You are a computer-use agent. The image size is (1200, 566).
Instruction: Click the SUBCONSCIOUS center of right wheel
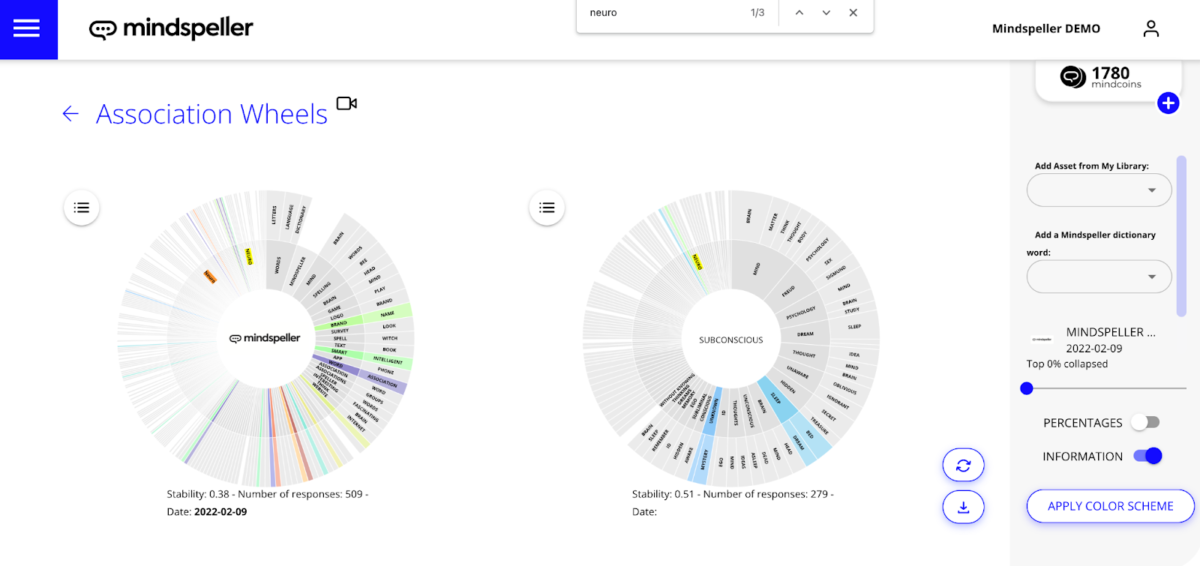click(730, 340)
